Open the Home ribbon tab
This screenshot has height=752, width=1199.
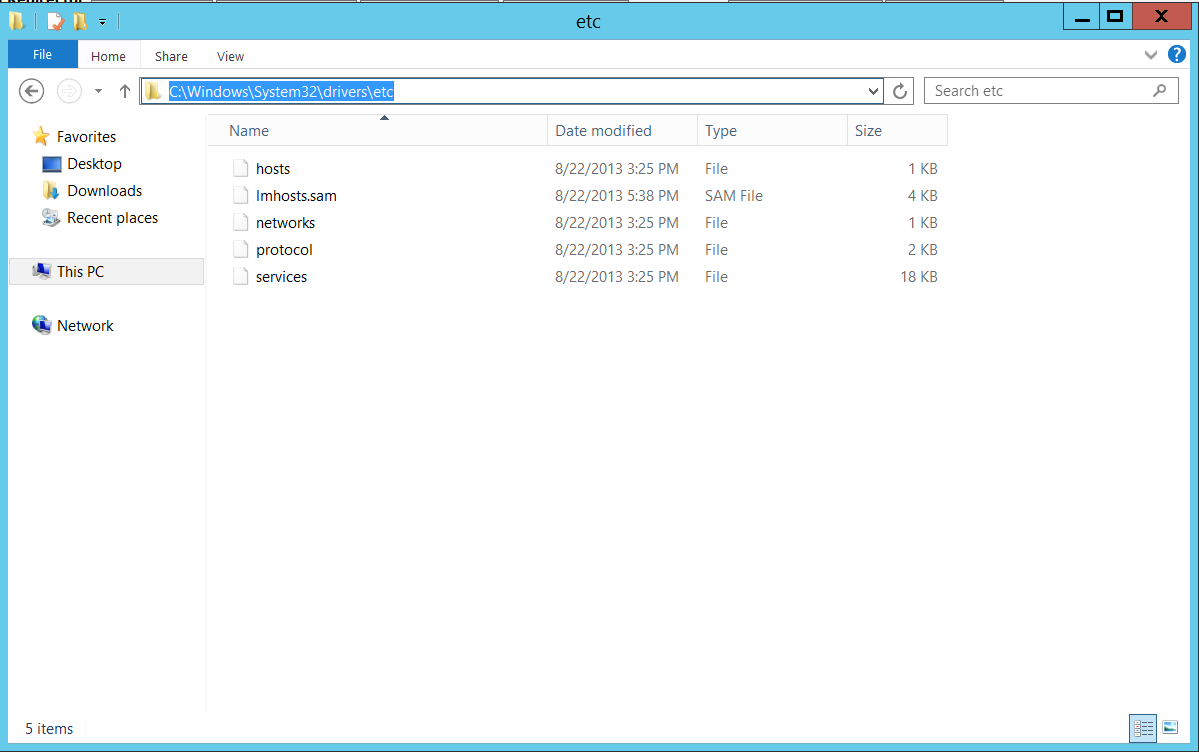pos(108,56)
